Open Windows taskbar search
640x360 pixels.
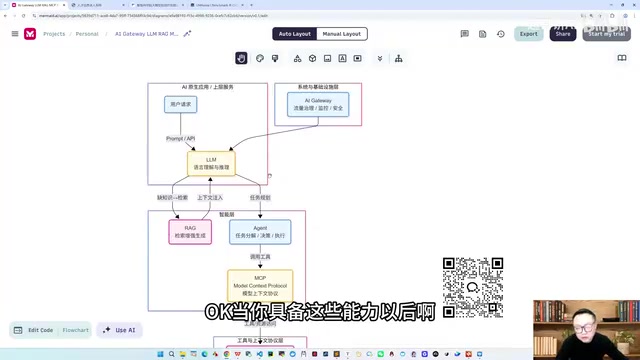[171, 354]
